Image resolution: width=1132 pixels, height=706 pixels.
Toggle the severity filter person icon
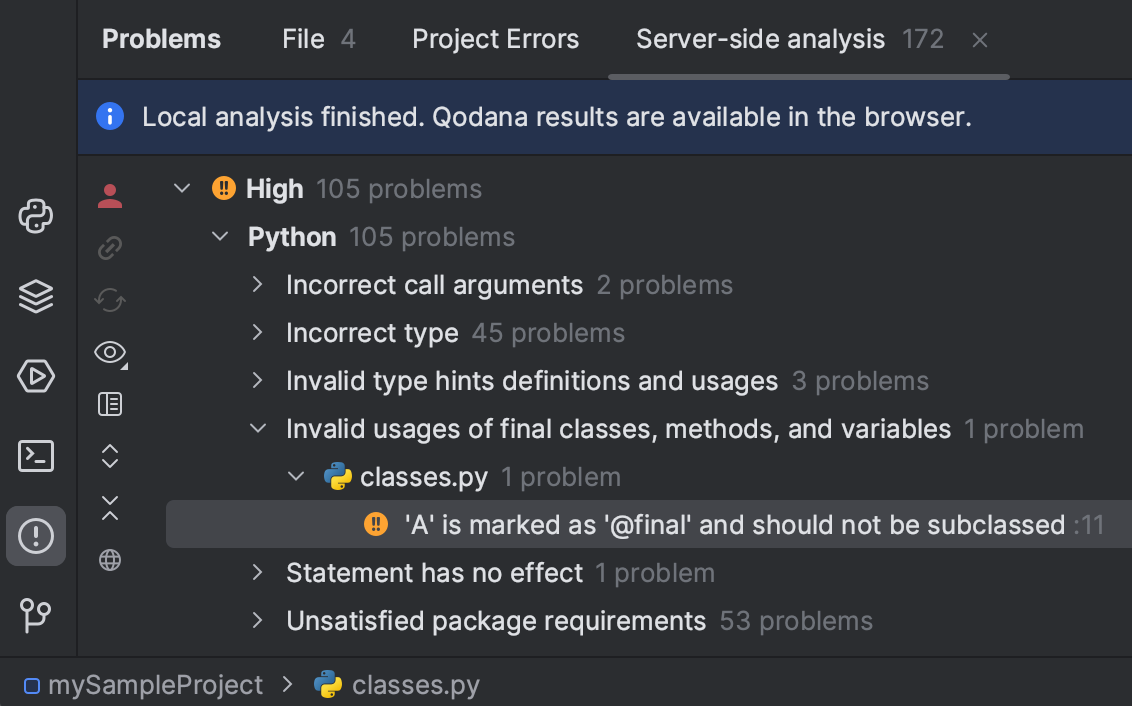[110, 196]
